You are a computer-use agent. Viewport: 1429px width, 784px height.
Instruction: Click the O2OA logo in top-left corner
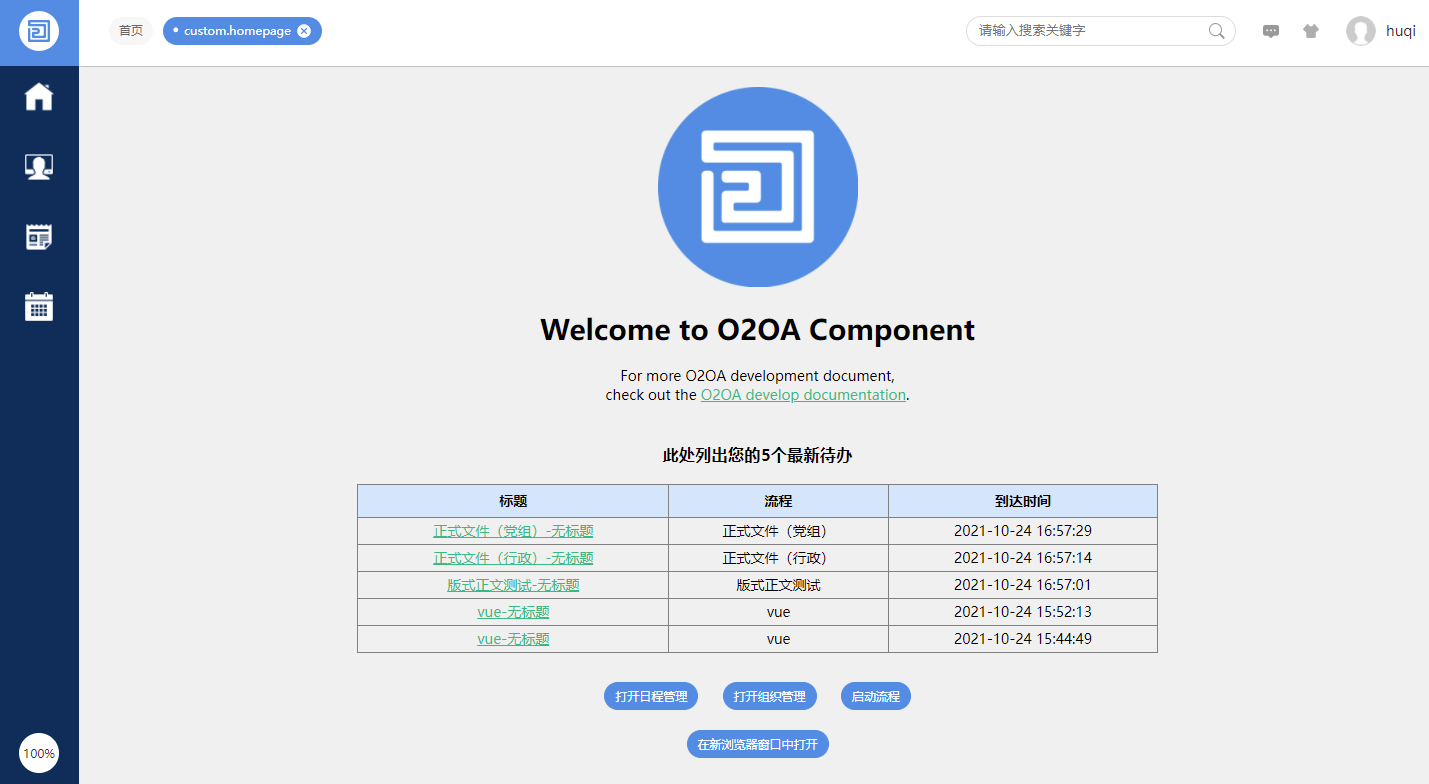tap(39, 31)
